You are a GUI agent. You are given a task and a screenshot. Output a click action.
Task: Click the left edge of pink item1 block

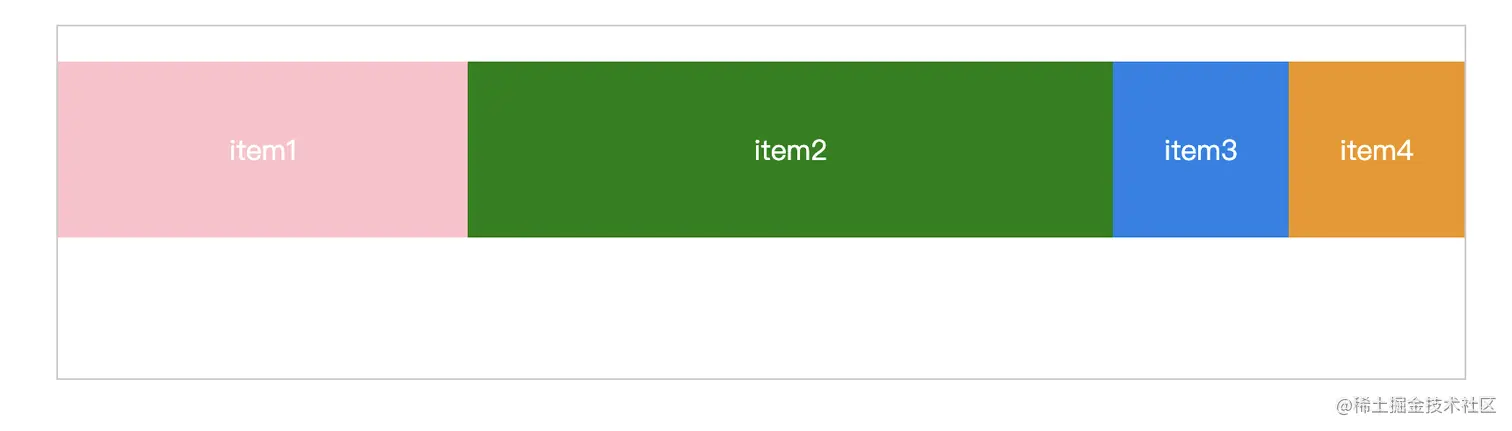click(62, 150)
